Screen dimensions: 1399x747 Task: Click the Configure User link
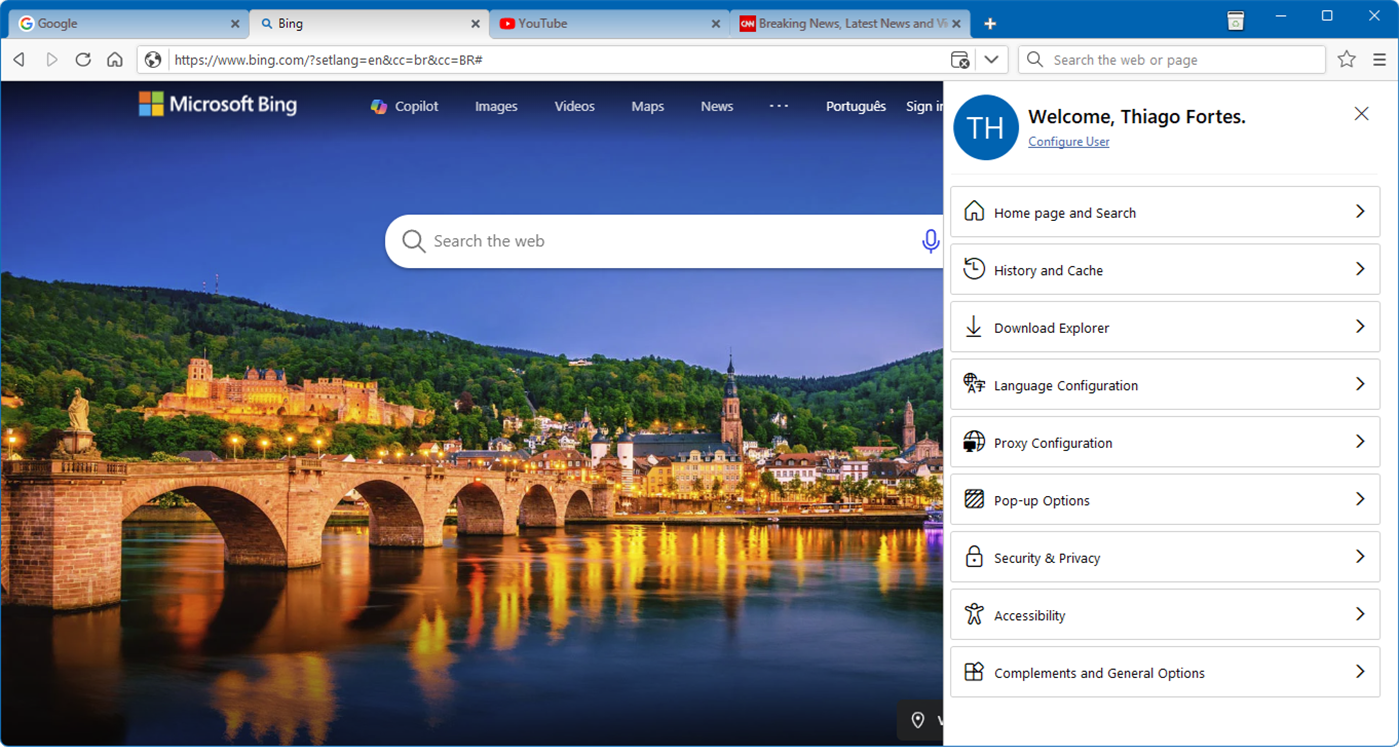(x=1068, y=141)
